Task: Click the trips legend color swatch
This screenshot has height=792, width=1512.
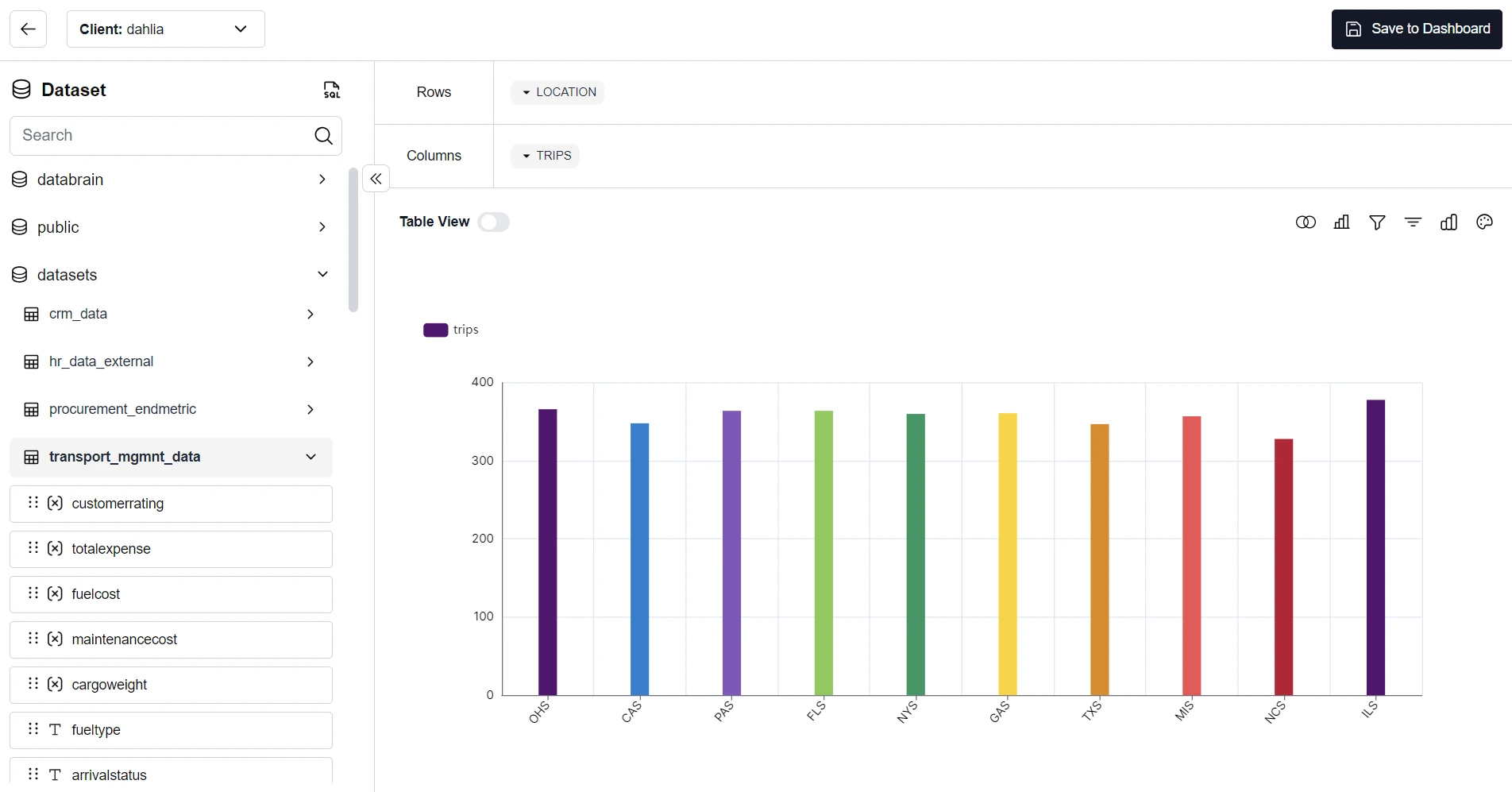Action: pos(435,330)
